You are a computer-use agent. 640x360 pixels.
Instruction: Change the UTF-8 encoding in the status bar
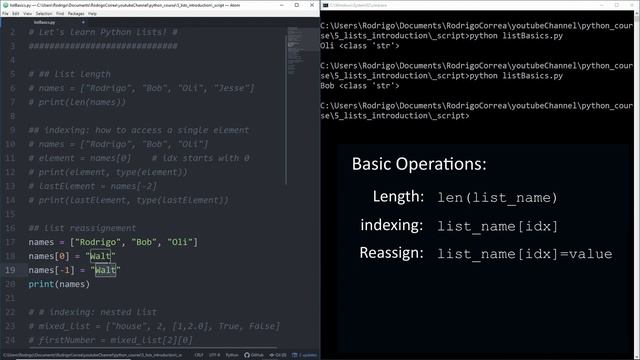point(214,355)
